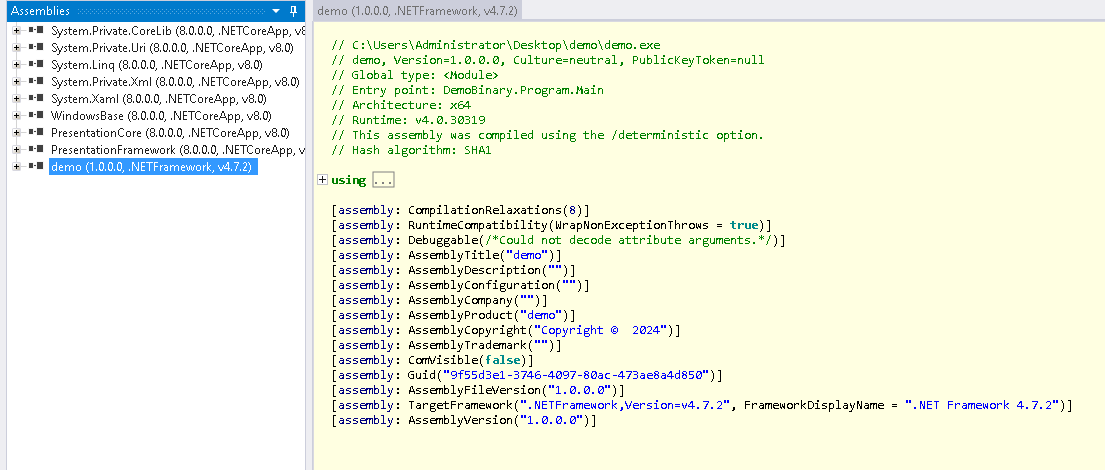Screen dimensions: 1105x470
Task: Expand the System.Private.CoreLib assembly node
Action: 17,30
